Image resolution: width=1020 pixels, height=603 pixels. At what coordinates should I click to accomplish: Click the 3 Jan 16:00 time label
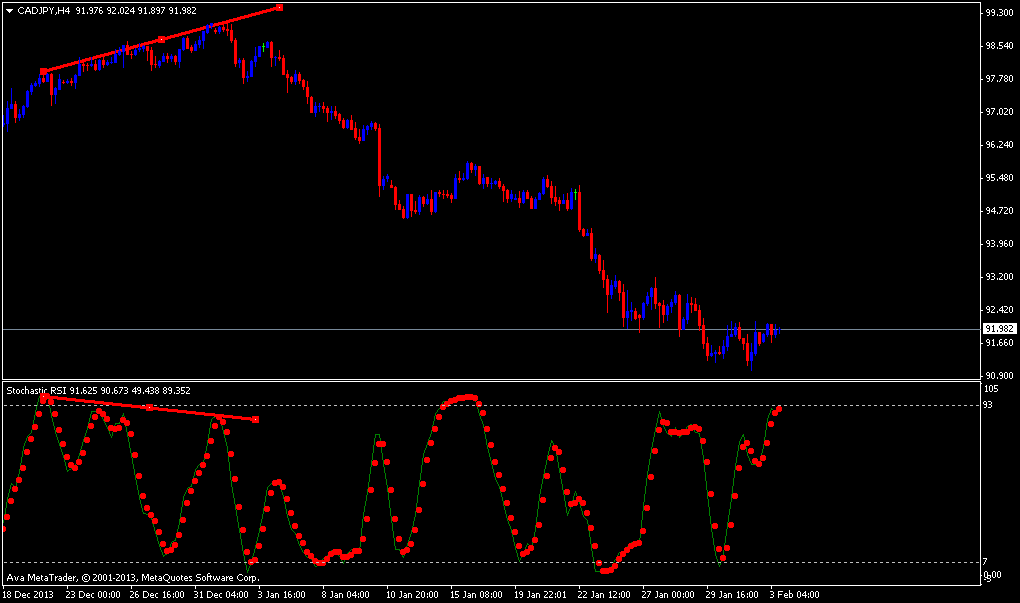[282, 595]
